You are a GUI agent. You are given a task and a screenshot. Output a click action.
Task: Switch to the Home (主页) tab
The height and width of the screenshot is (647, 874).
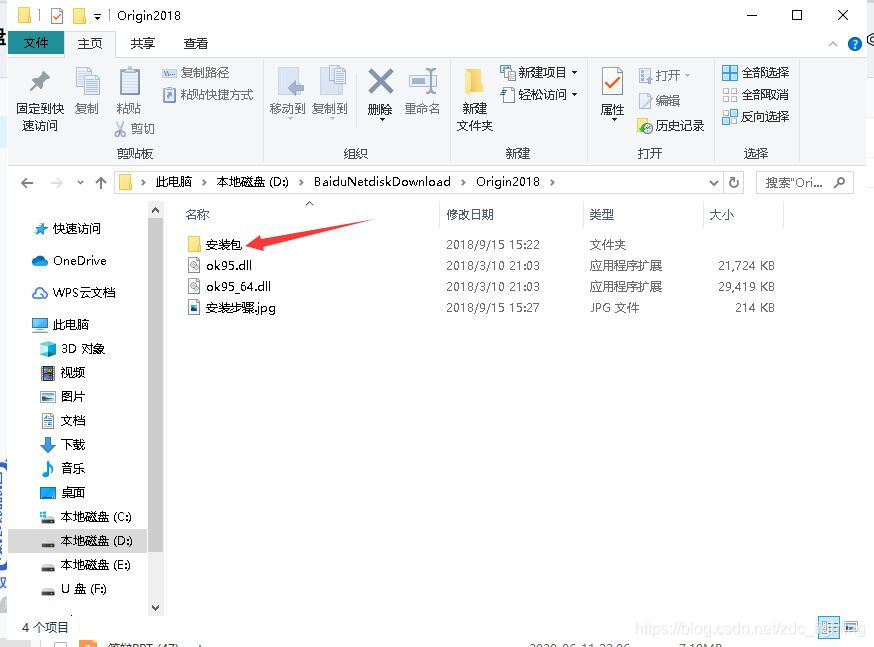[90, 43]
